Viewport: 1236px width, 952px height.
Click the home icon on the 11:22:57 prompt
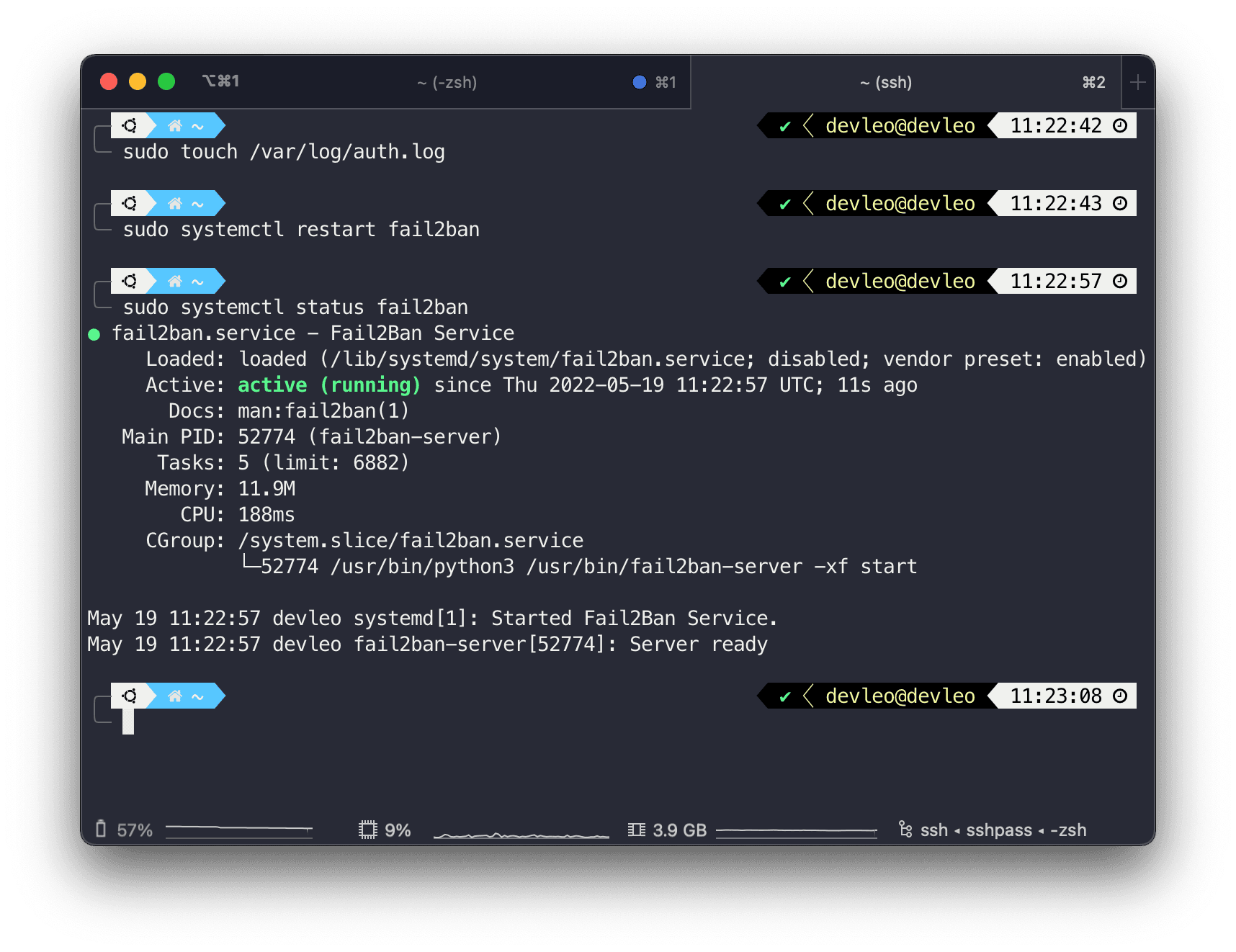pyautogui.click(x=174, y=282)
